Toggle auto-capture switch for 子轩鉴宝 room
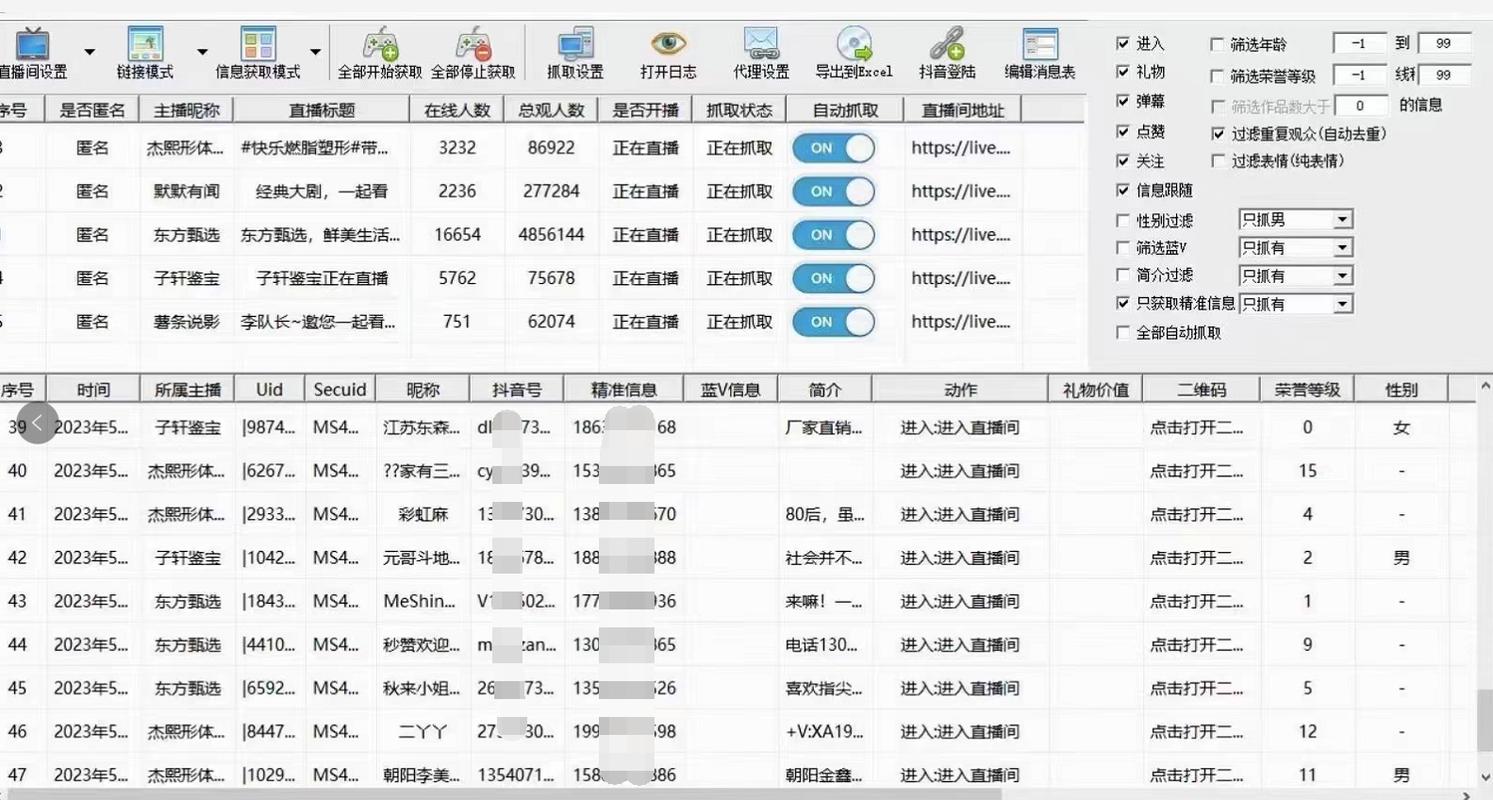The width and height of the screenshot is (1493, 800). (x=833, y=278)
